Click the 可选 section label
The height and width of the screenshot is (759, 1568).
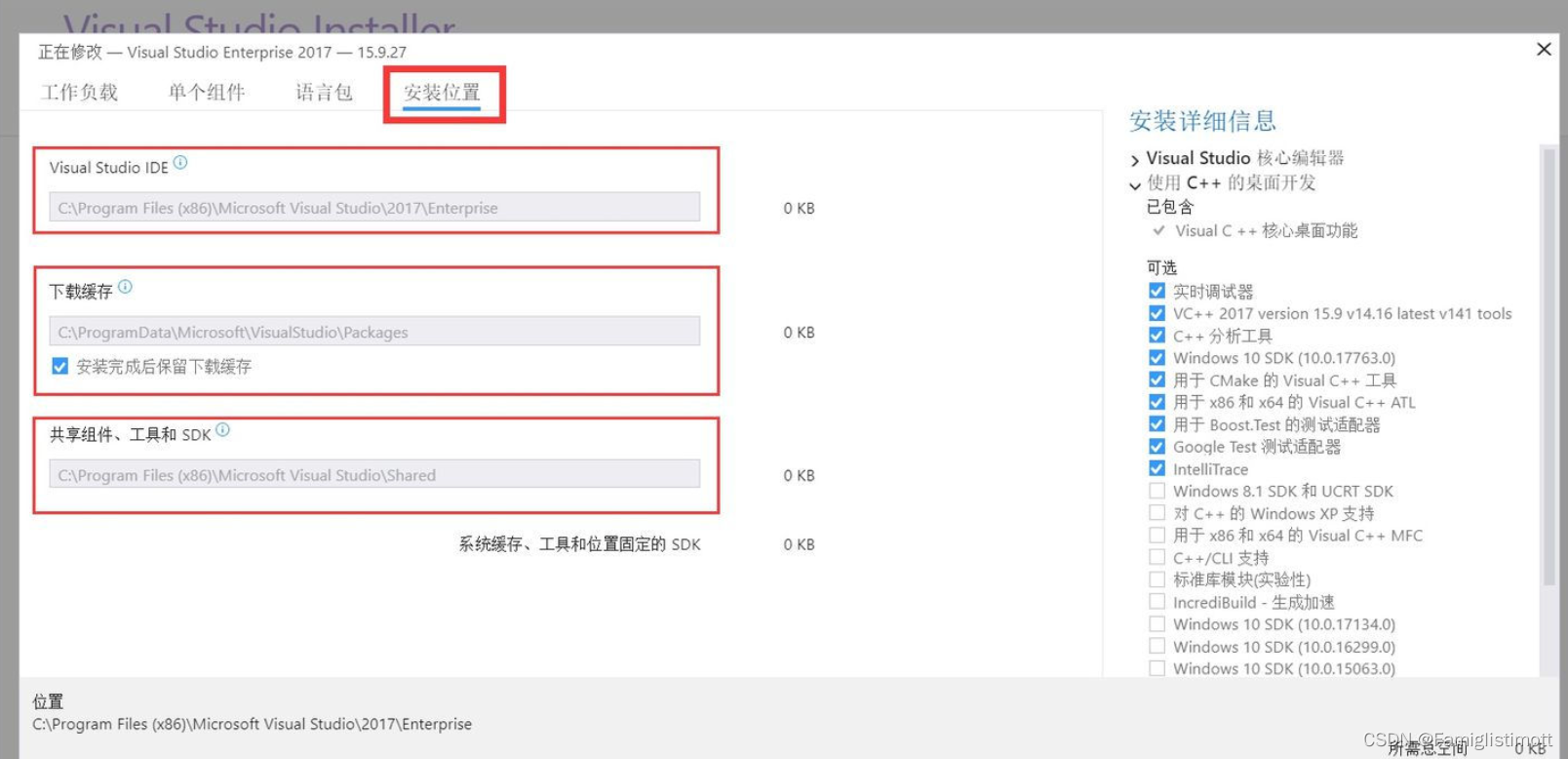[1161, 267]
